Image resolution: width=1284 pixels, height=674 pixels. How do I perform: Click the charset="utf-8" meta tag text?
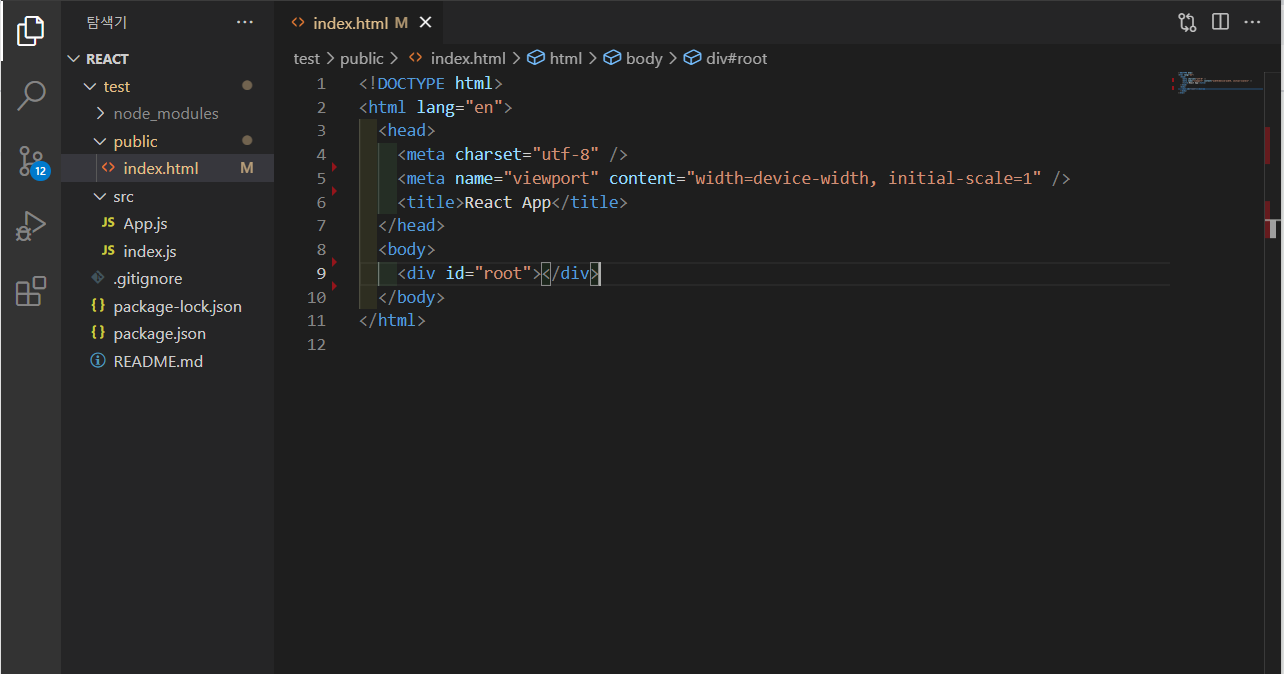coord(527,155)
